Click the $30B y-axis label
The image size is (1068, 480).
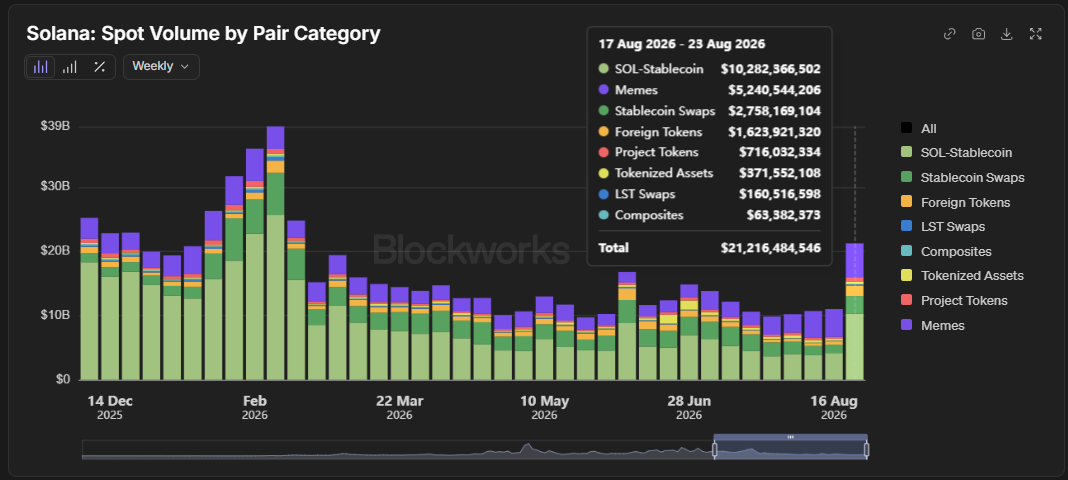coord(55,187)
